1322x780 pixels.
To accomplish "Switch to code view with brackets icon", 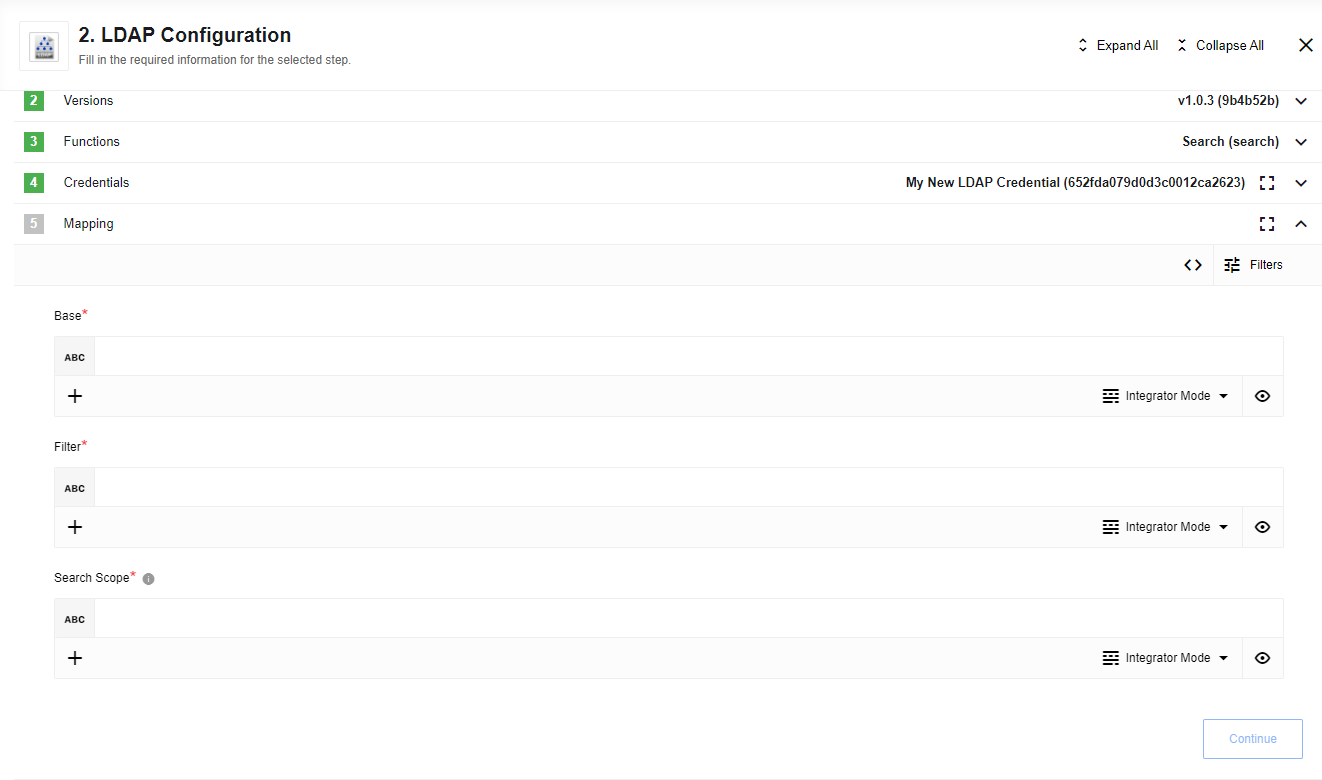I will [x=1193, y=265].
